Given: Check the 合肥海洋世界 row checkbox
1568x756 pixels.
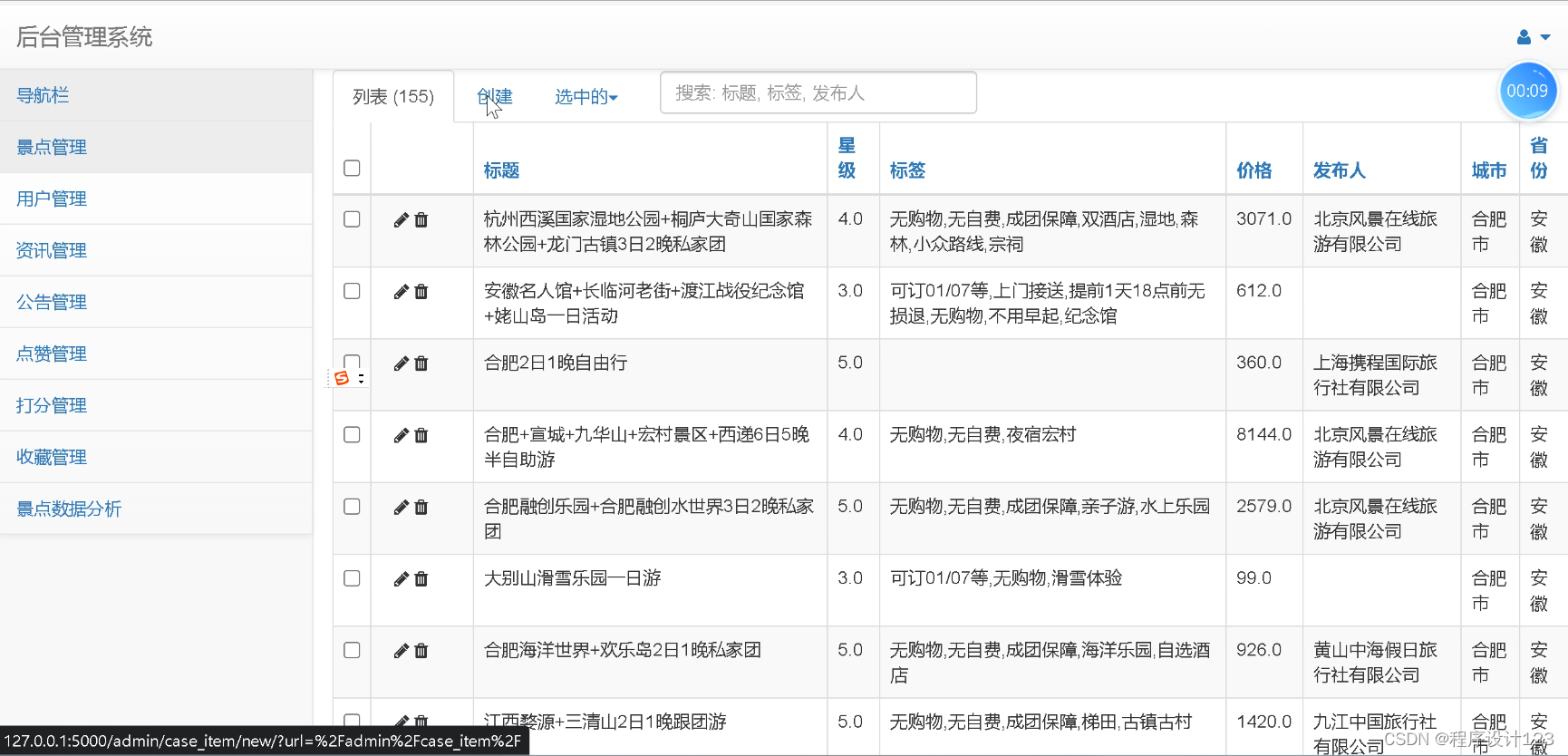Looking at the screenshot, I should pos(352,650).
